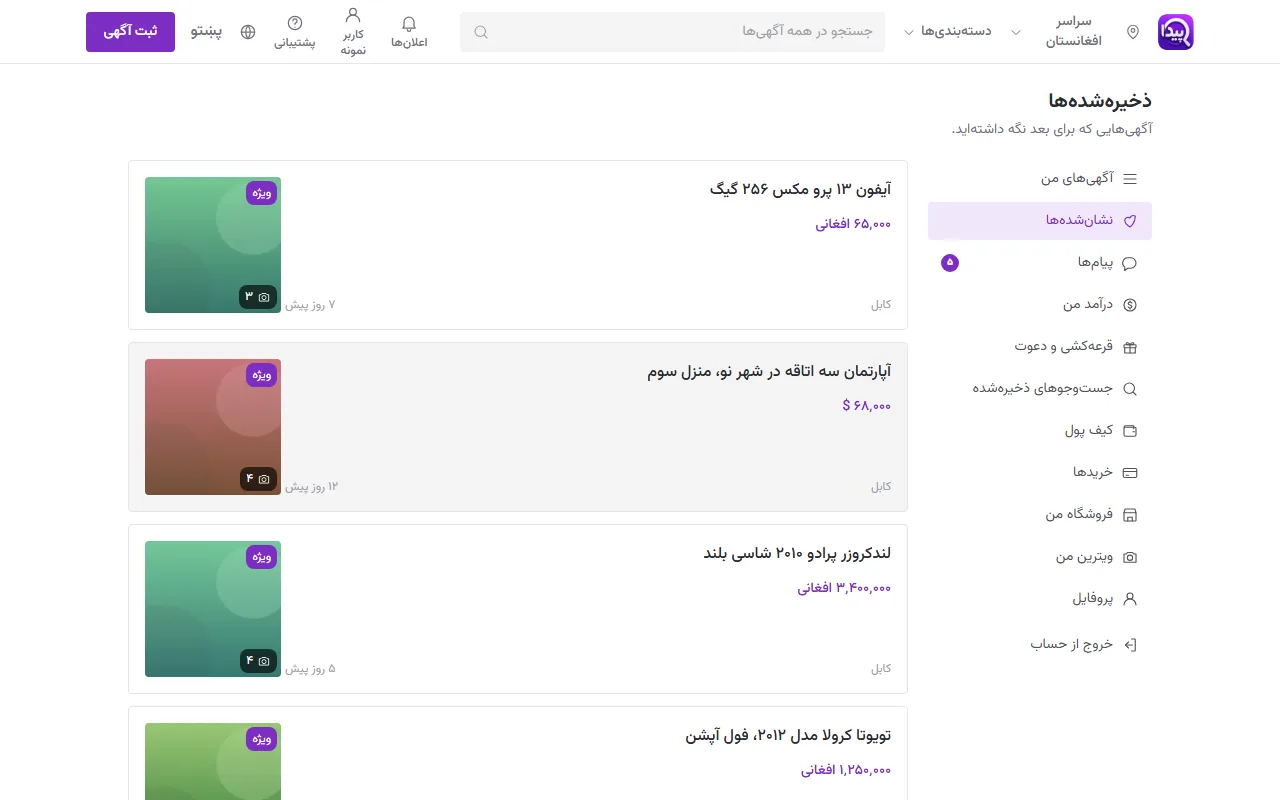Click the globe language icon
The width and height of the screenshot is (1280, 800).
pos(248,32)
